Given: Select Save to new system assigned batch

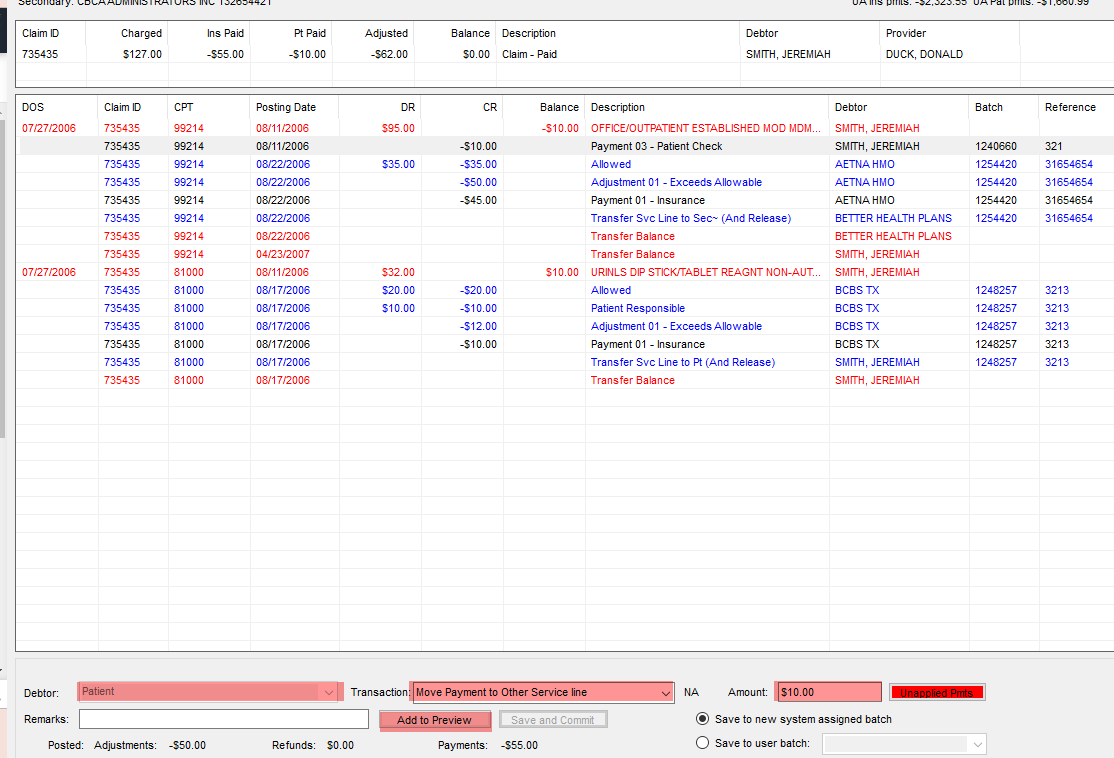Looking at the screenshot, I should pyautogui.click(x=702, y=719).
